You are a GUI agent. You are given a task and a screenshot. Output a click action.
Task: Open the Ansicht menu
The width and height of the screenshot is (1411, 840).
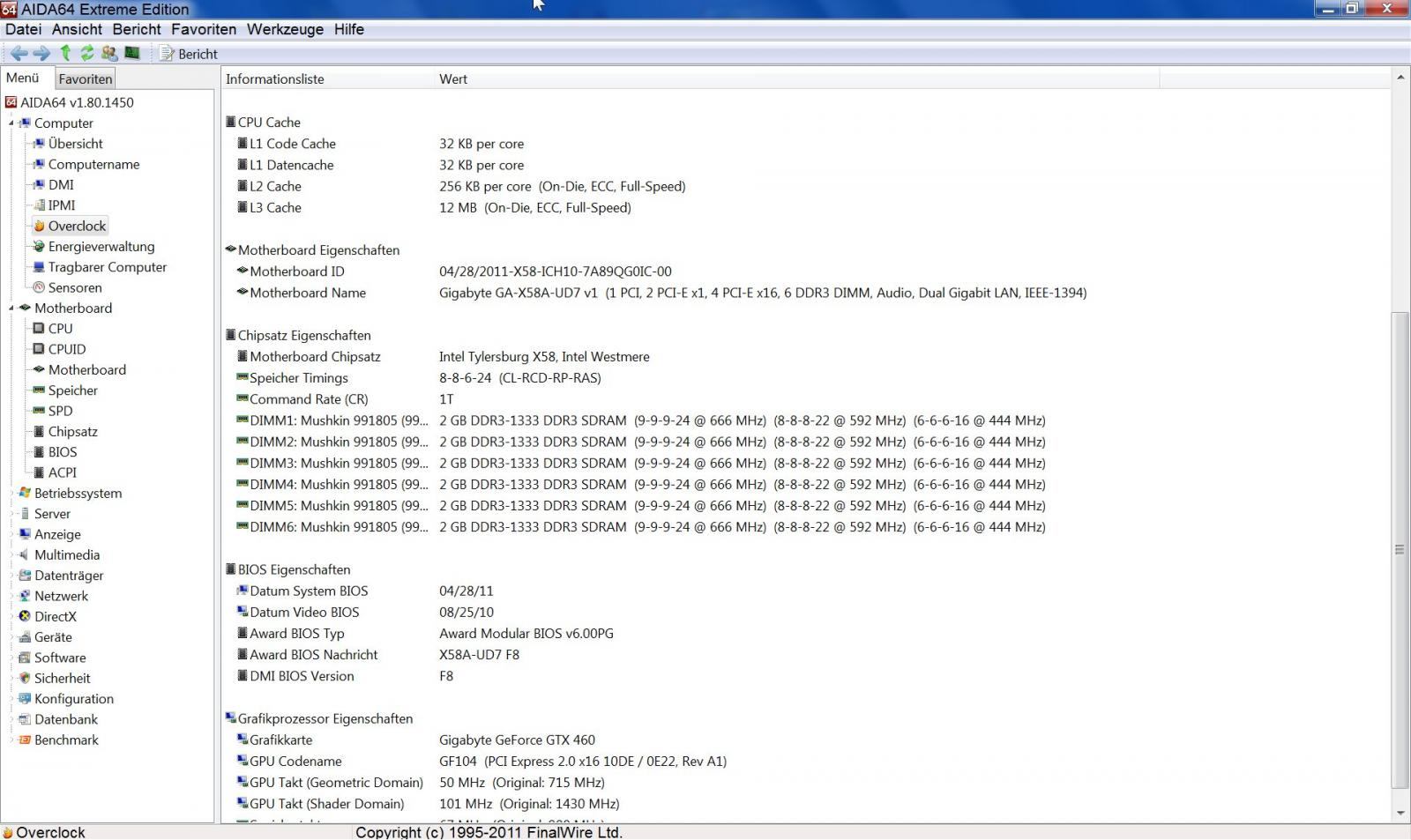point(77,29)
